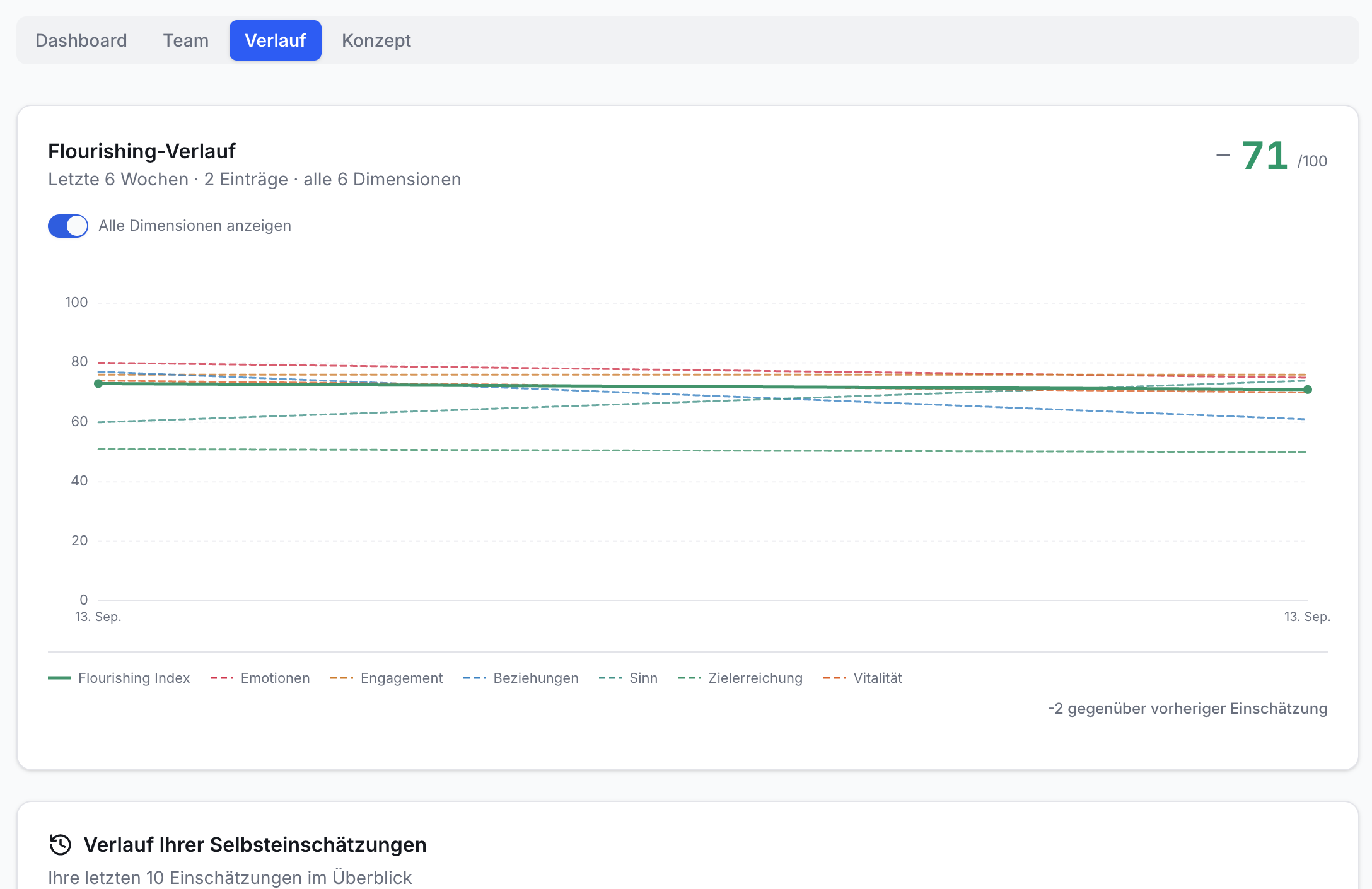
Task: Click the Emotionen legend entry
Action: coord(260,678)
